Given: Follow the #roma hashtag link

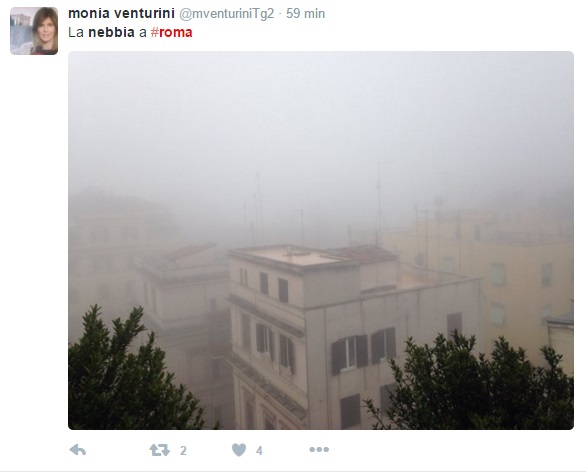Looking at the screenshot, I should (x=172, y=33).
